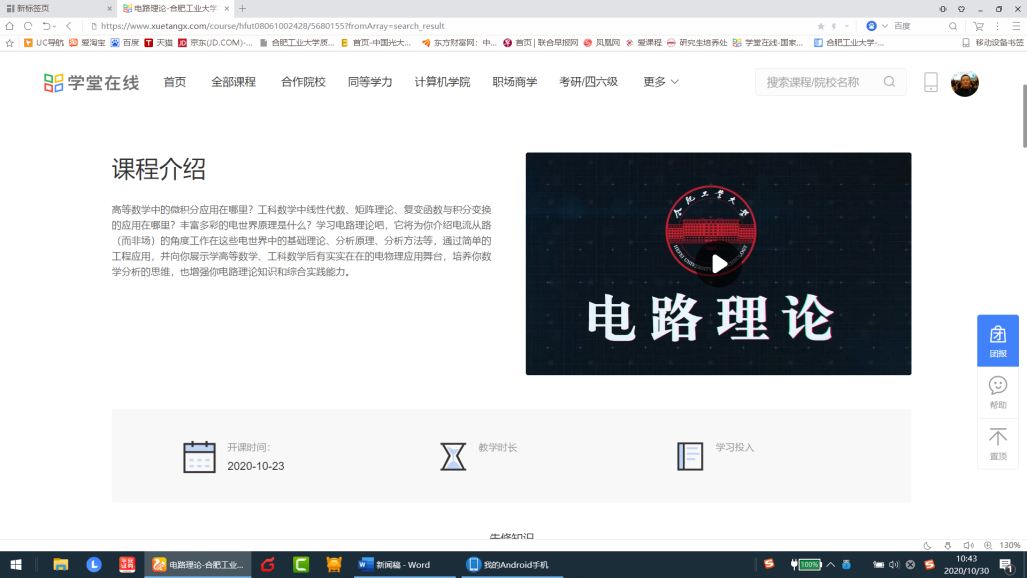This screenshot has height=578, width=1027.
Task: Open the 计算机学院 link
Action: [x=442, y=82]
